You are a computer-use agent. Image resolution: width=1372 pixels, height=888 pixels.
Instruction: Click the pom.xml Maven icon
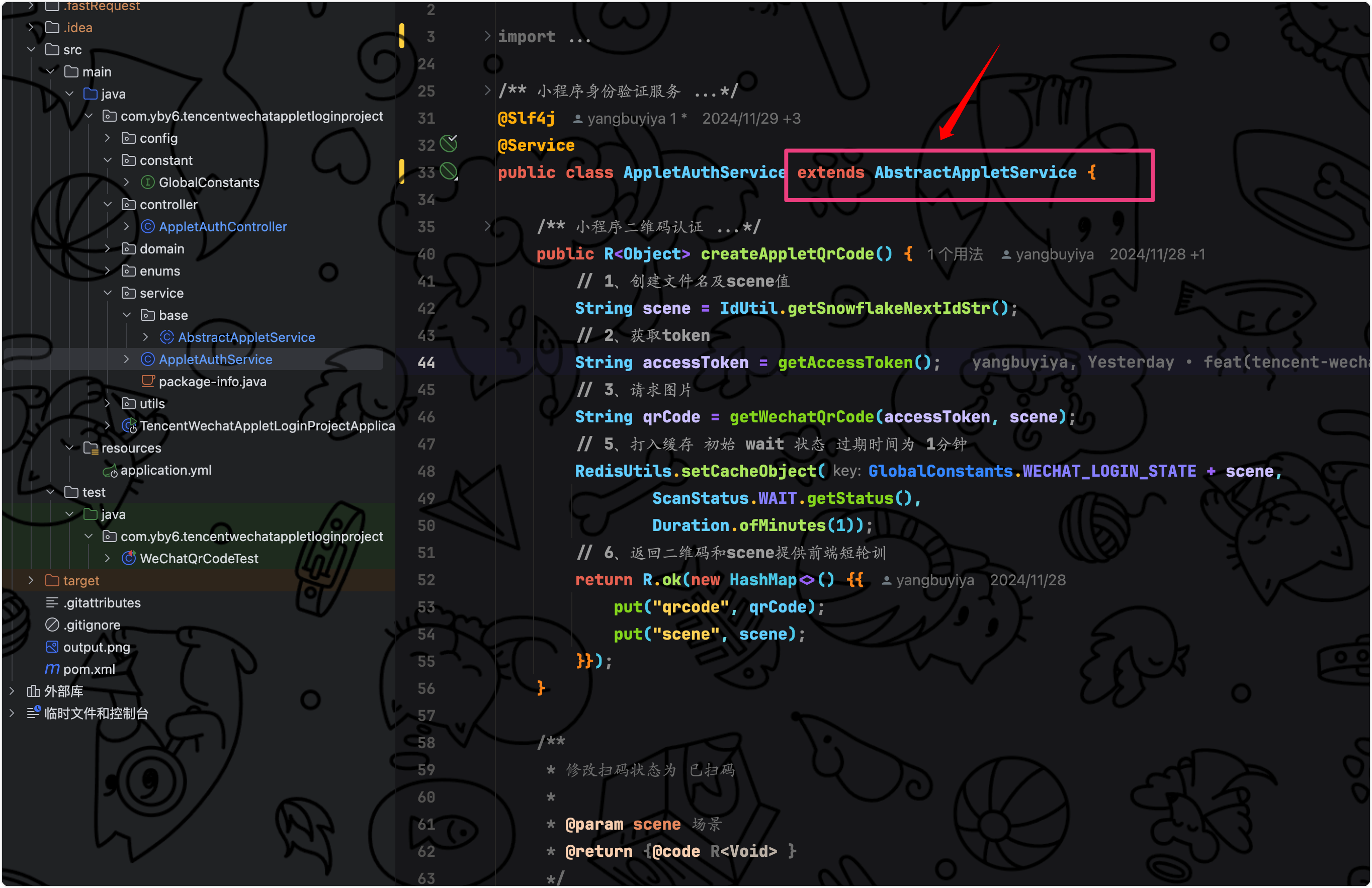pyautogui.click(x=52, y=669)
